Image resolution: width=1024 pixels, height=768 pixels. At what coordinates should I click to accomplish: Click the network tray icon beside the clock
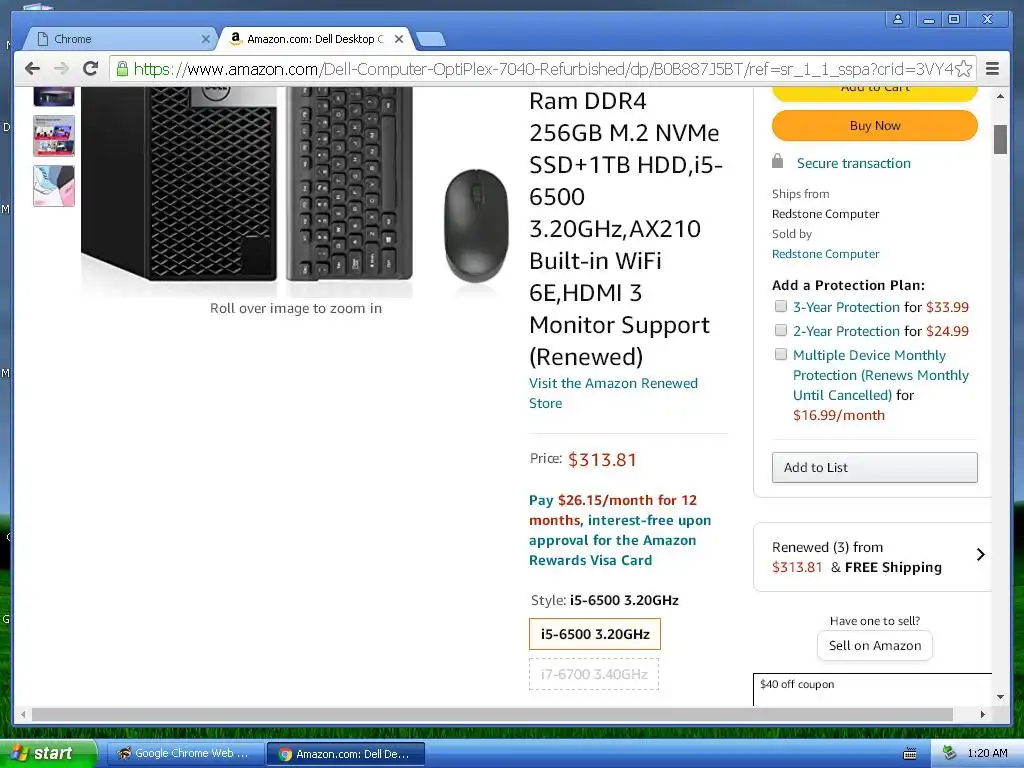949,753
